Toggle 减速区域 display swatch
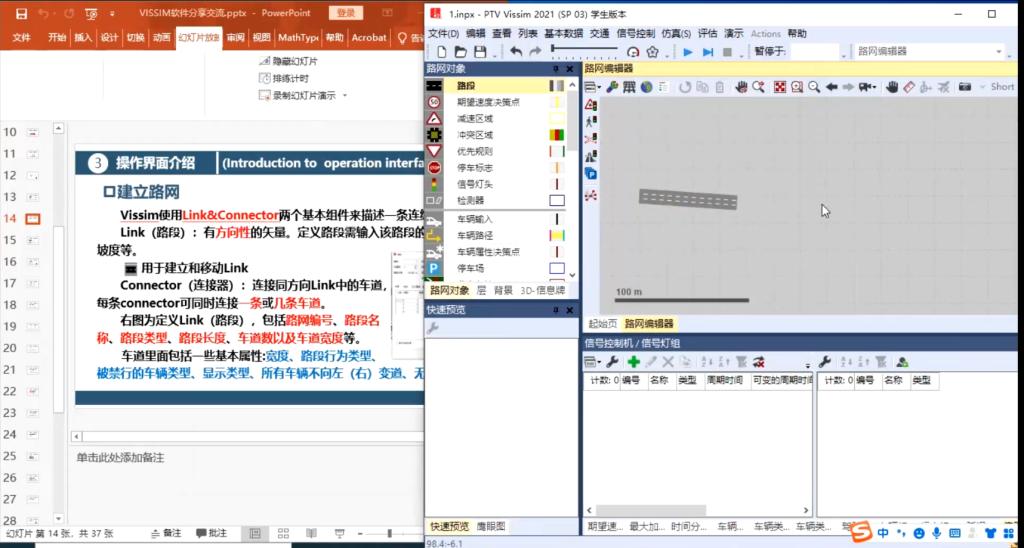The image size is (1024, 548). (x=556, y=119)
